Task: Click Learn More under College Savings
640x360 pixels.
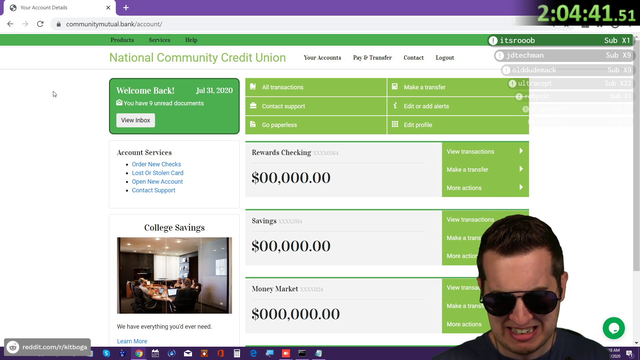Action: 132,341
